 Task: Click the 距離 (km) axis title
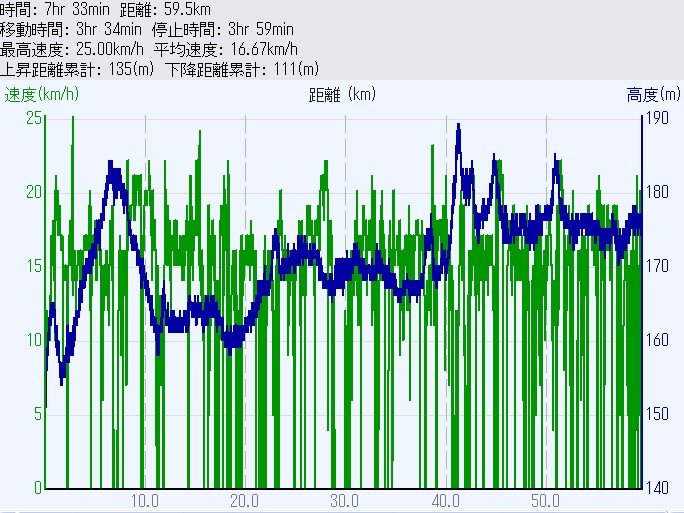pyautogui.click(x=343, y=95)
